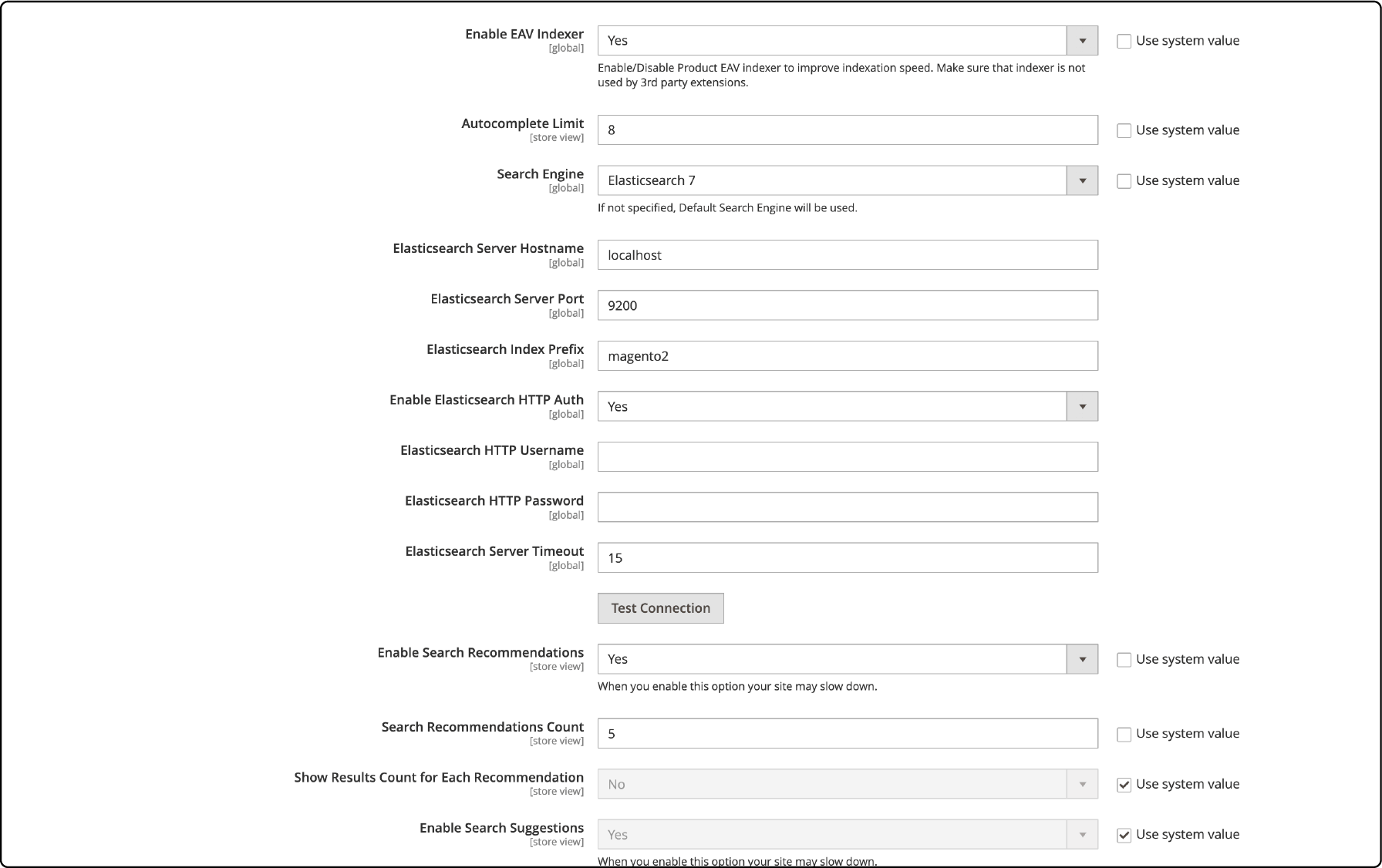Click the Test Connection button

[660, 608]
